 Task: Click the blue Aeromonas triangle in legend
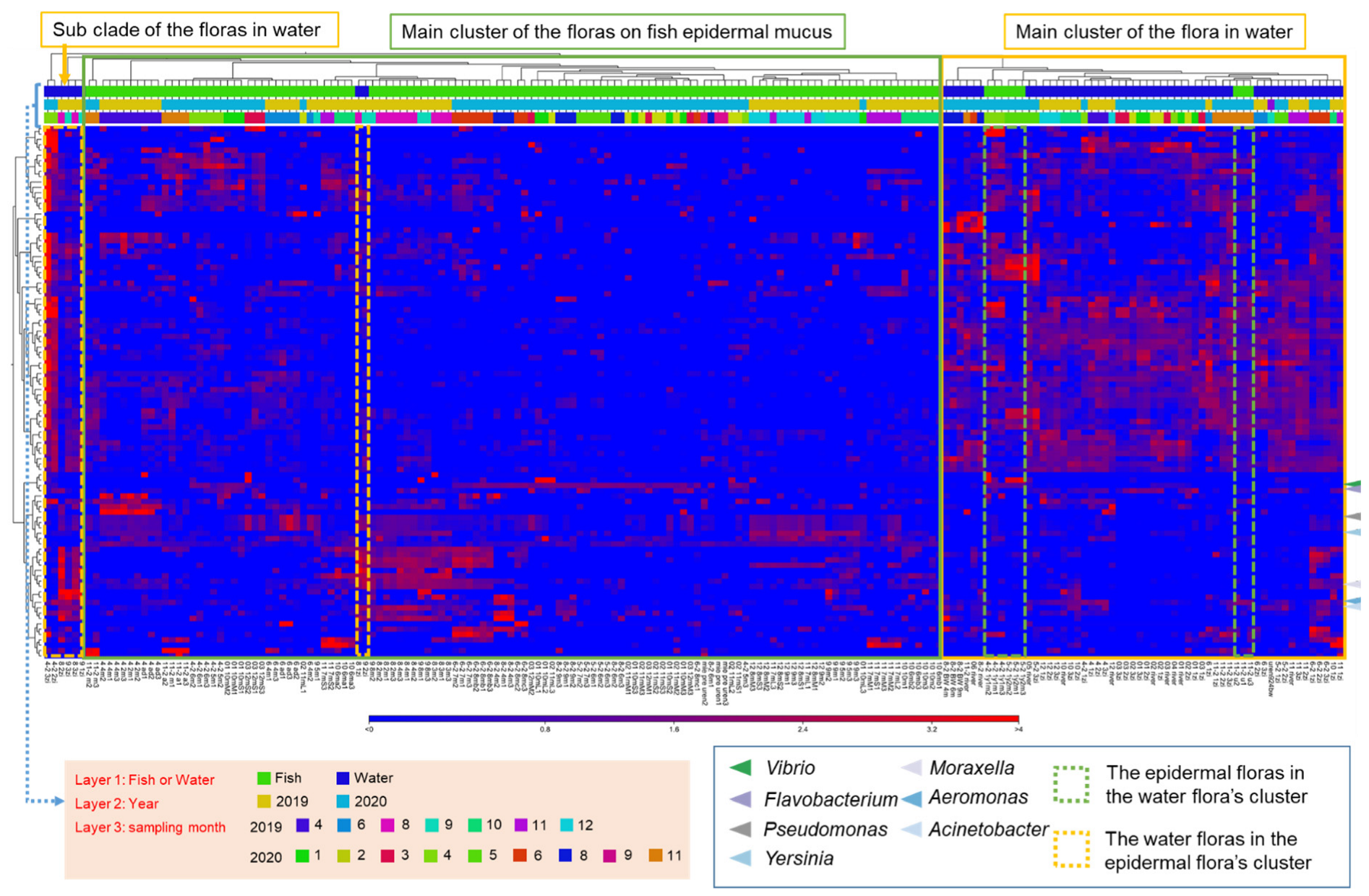(911, 798)
